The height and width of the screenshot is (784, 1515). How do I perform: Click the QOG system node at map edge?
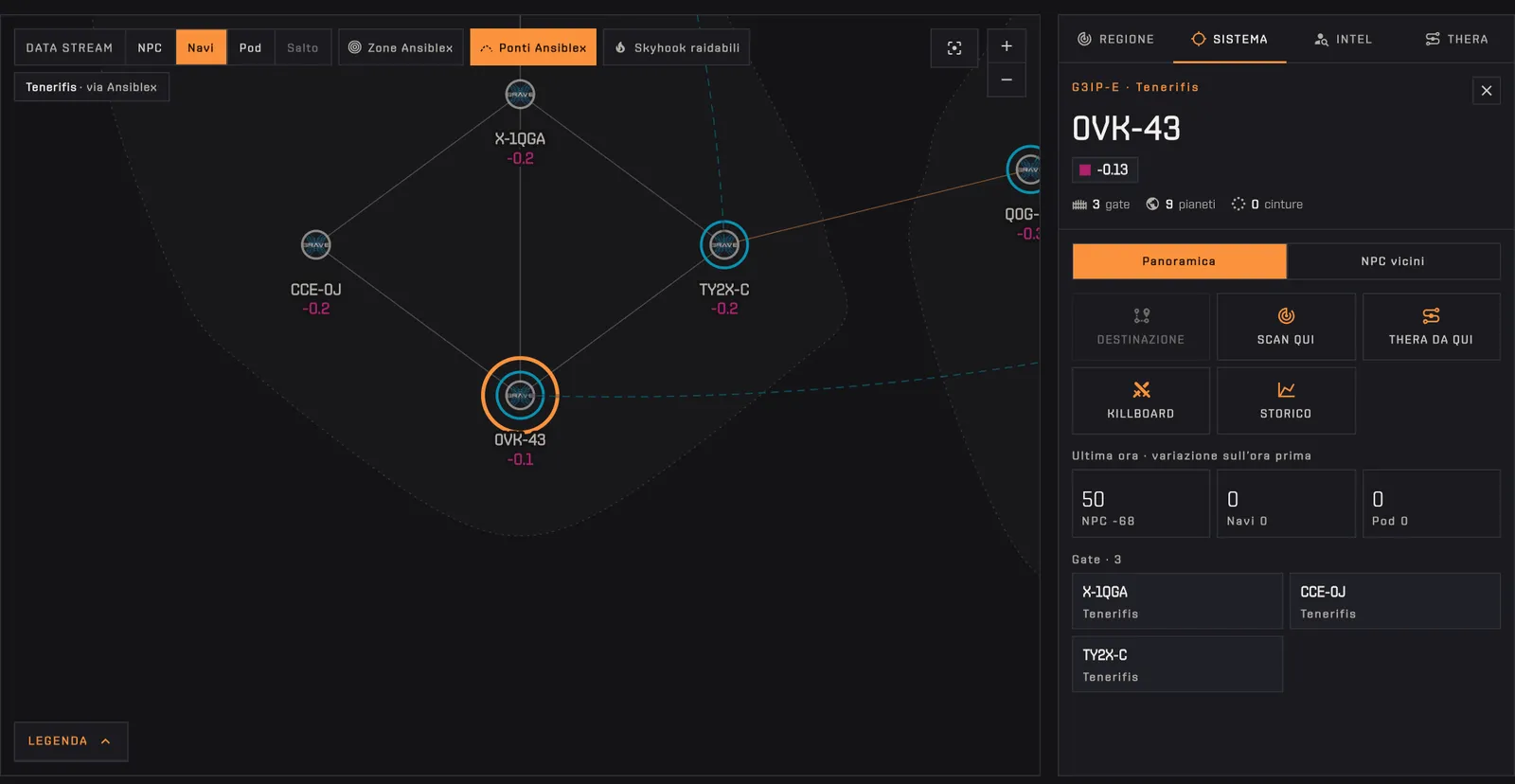1025,170
